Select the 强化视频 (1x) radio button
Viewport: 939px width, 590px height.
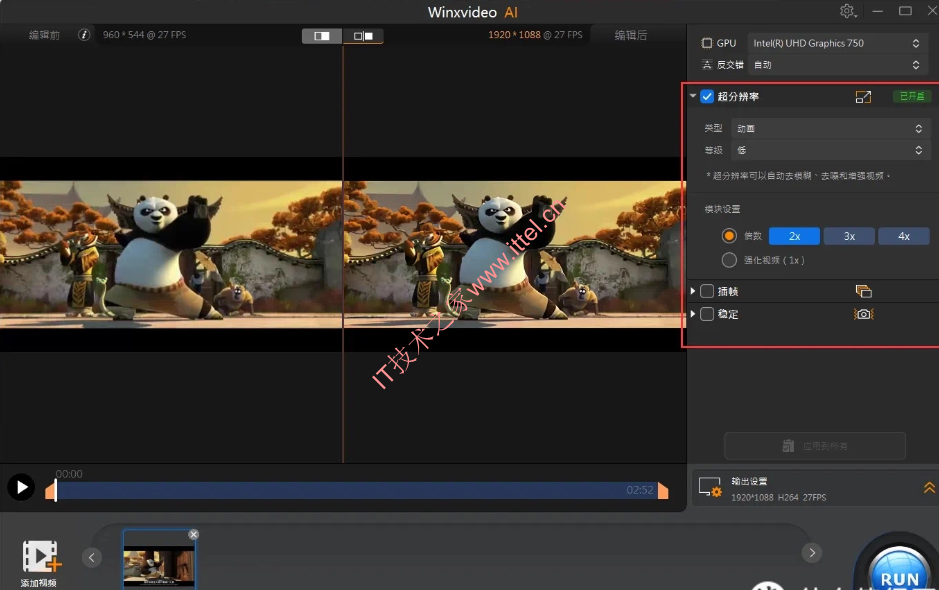[x=729, y=260]
